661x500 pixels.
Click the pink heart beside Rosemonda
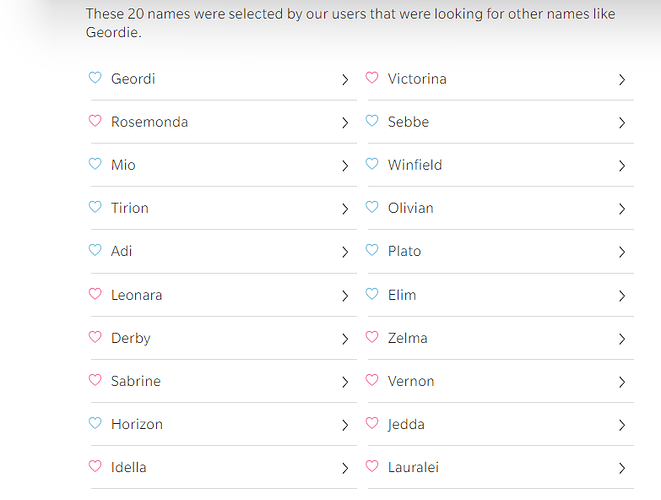tap(95, 121)
